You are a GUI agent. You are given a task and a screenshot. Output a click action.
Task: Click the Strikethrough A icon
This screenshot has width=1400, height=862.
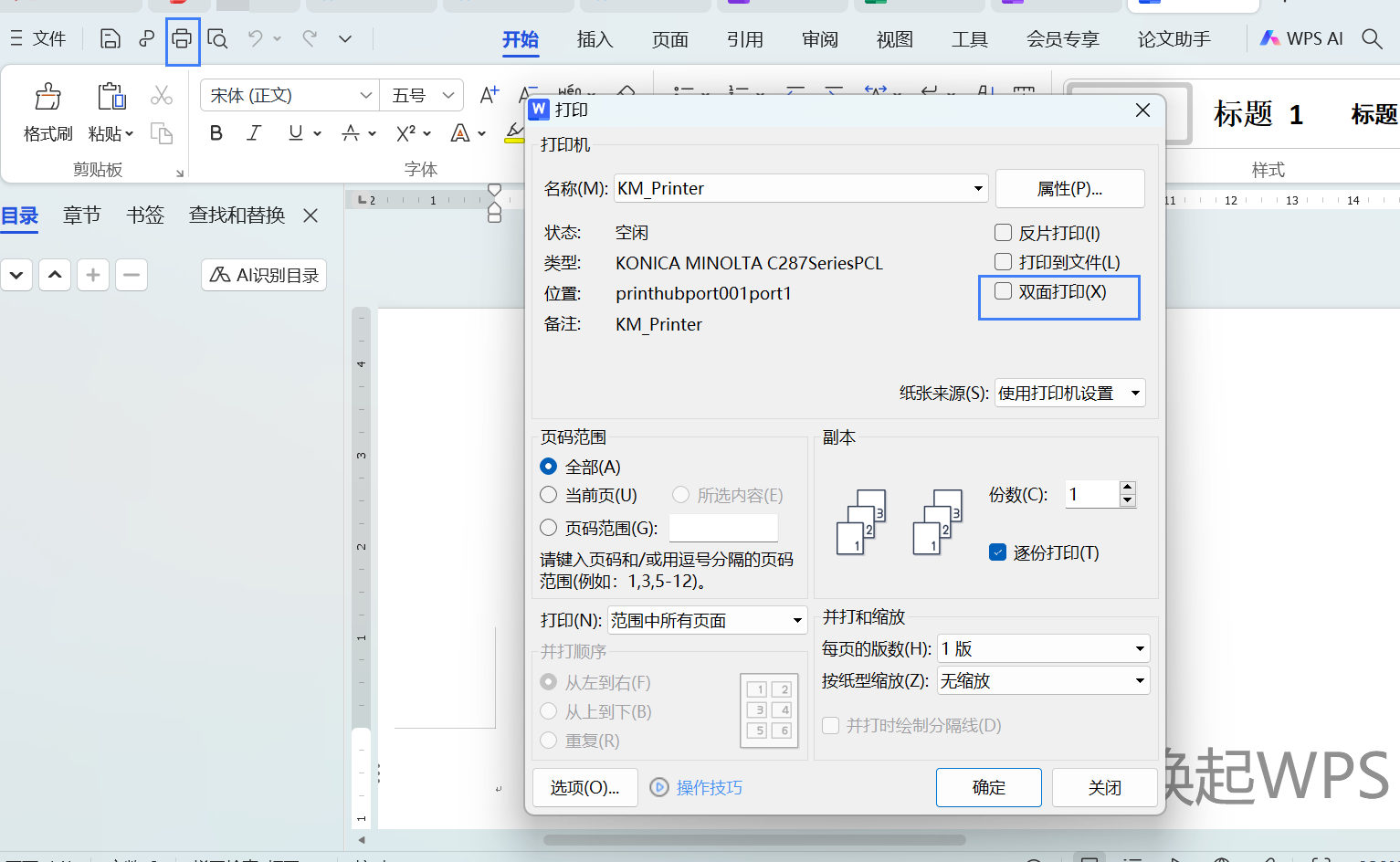350,133
